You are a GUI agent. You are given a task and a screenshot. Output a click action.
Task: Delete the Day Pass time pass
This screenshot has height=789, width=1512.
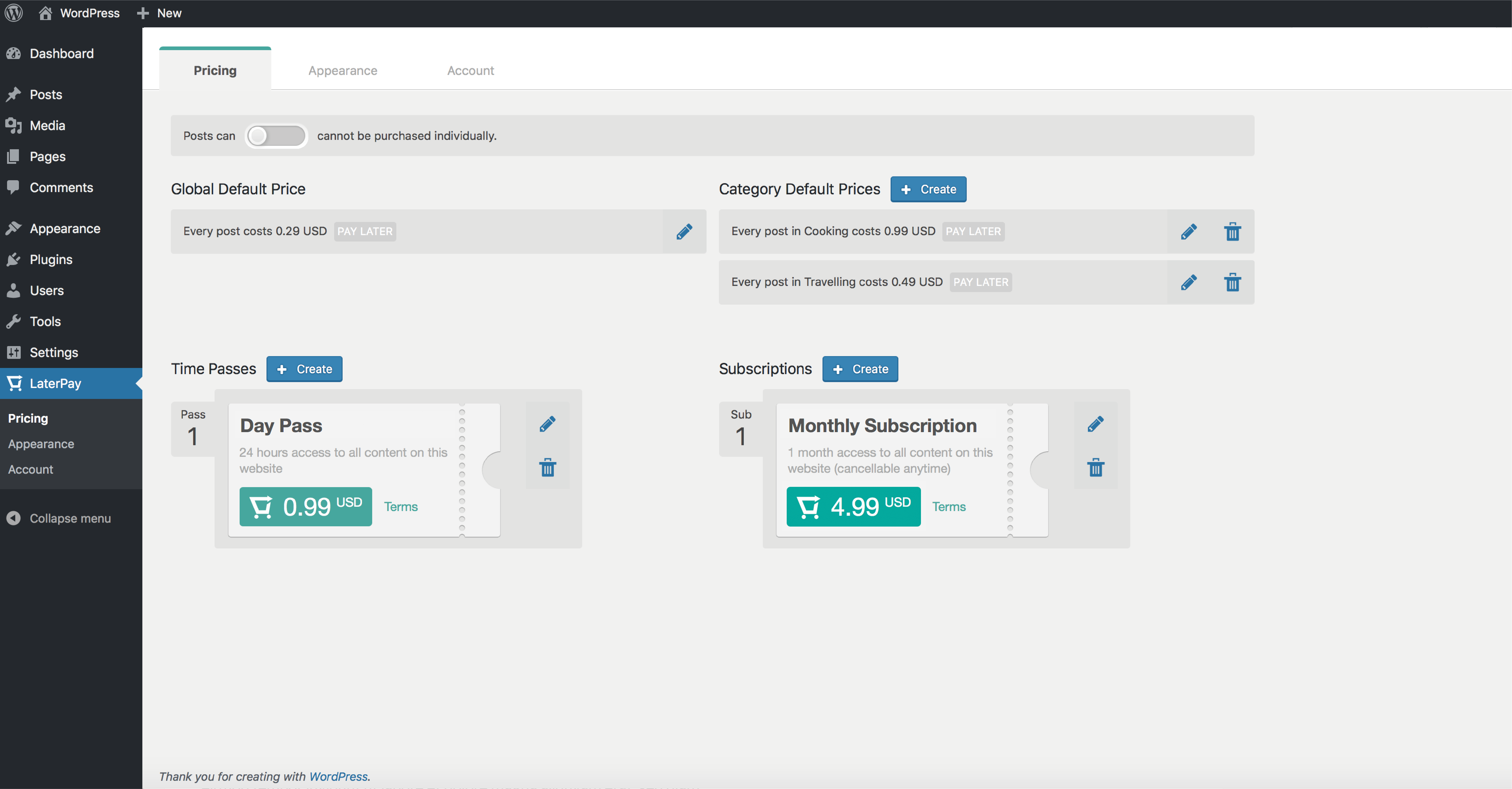click(547, 468)
